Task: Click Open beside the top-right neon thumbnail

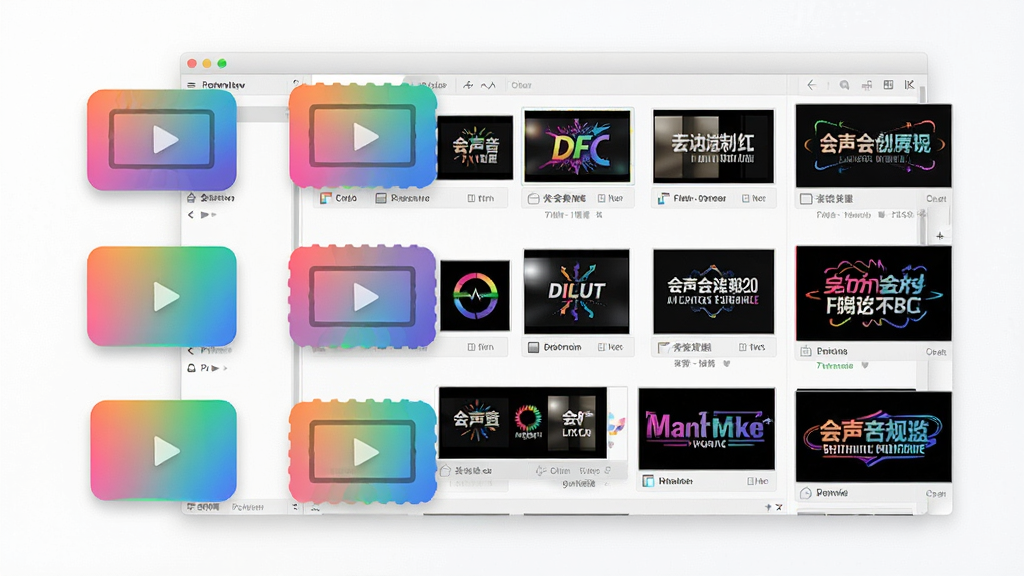Action: (936, 199)
